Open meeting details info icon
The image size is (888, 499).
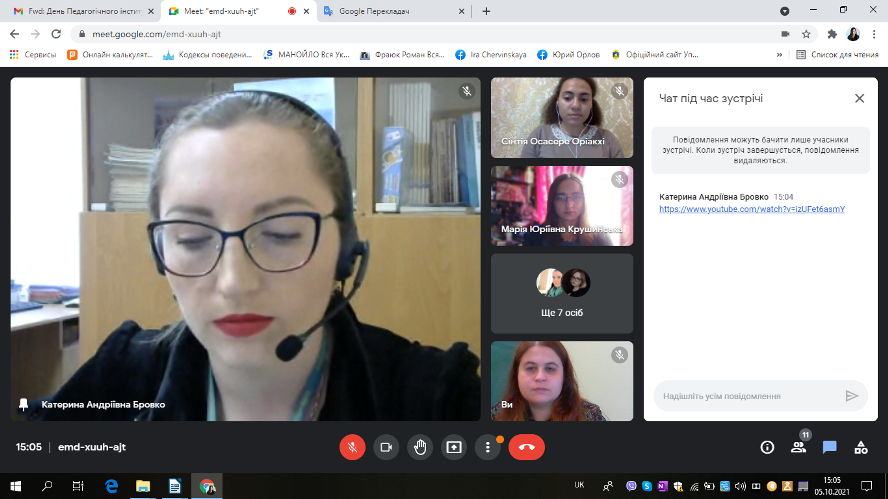click(x=767, y=447)
